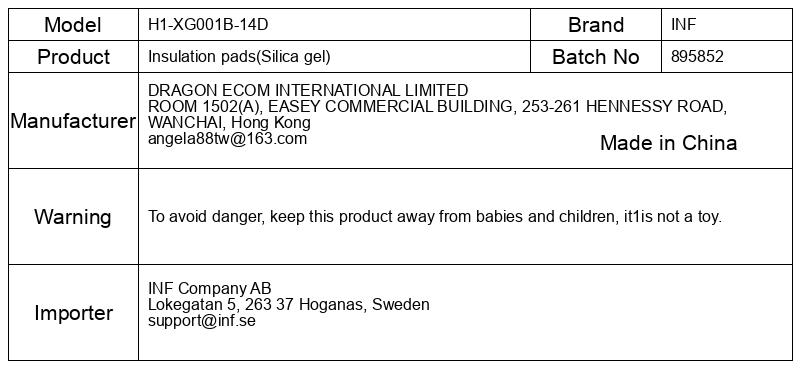Click the ROOM 1502(A) address line

point(437,107)
